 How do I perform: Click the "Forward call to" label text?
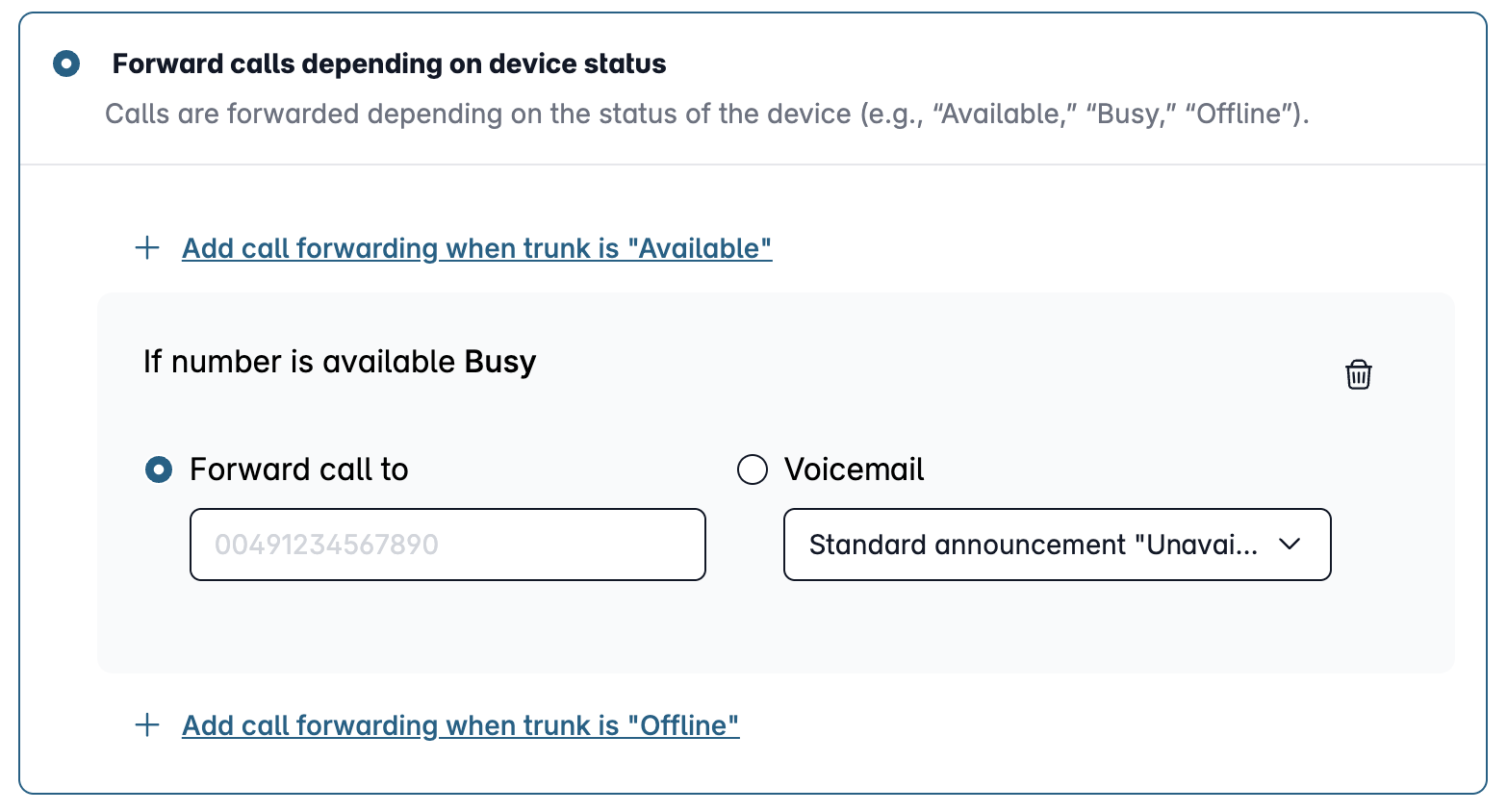click(298, 469)
